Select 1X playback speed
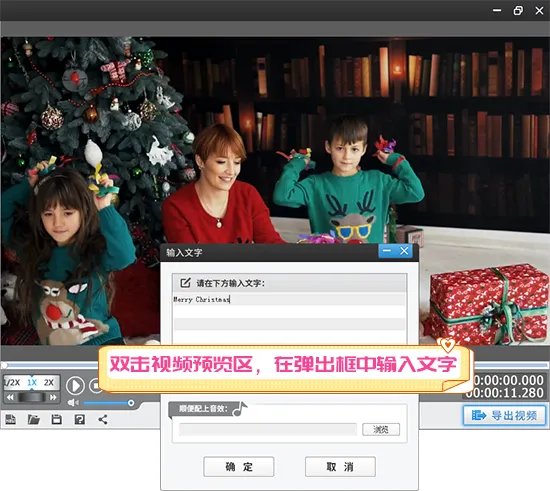Viewport: 550px width, 491px height. click(x=32, y=382)
